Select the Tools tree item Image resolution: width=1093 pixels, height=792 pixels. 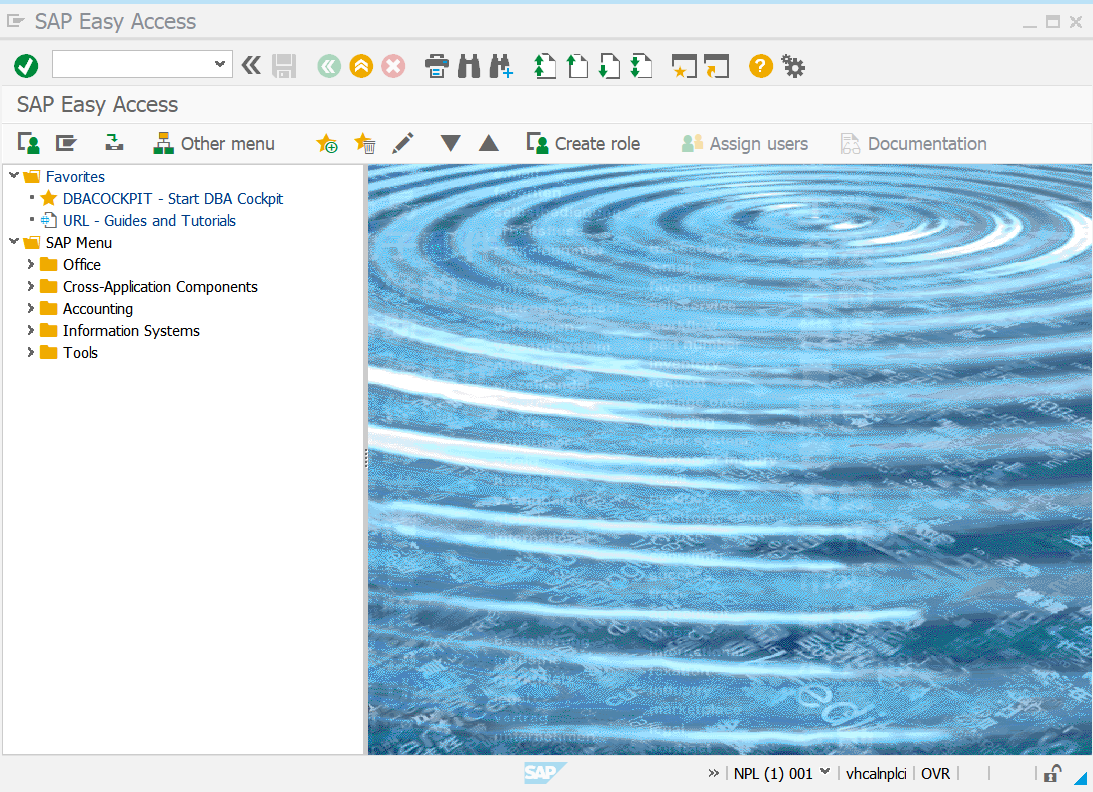coord(80,353)
